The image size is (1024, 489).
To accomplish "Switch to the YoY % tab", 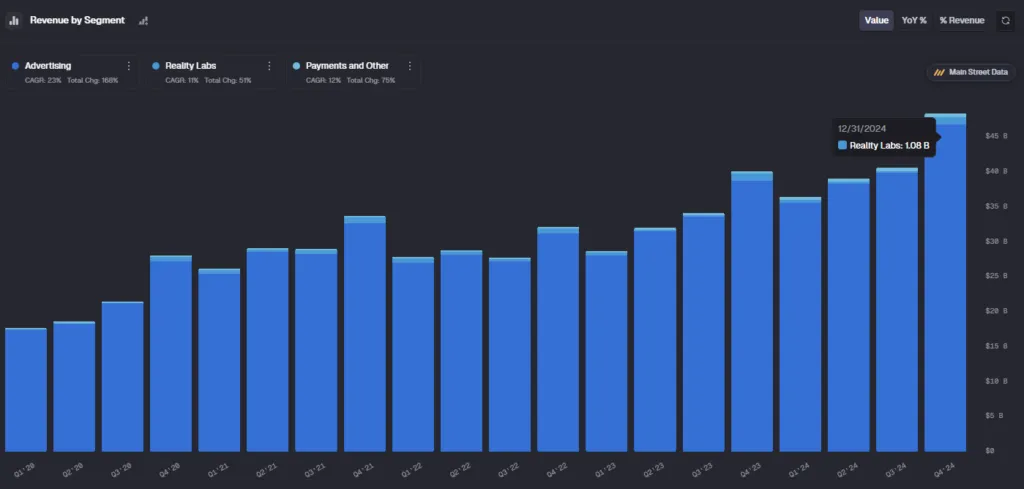I will tap(914, 20).
